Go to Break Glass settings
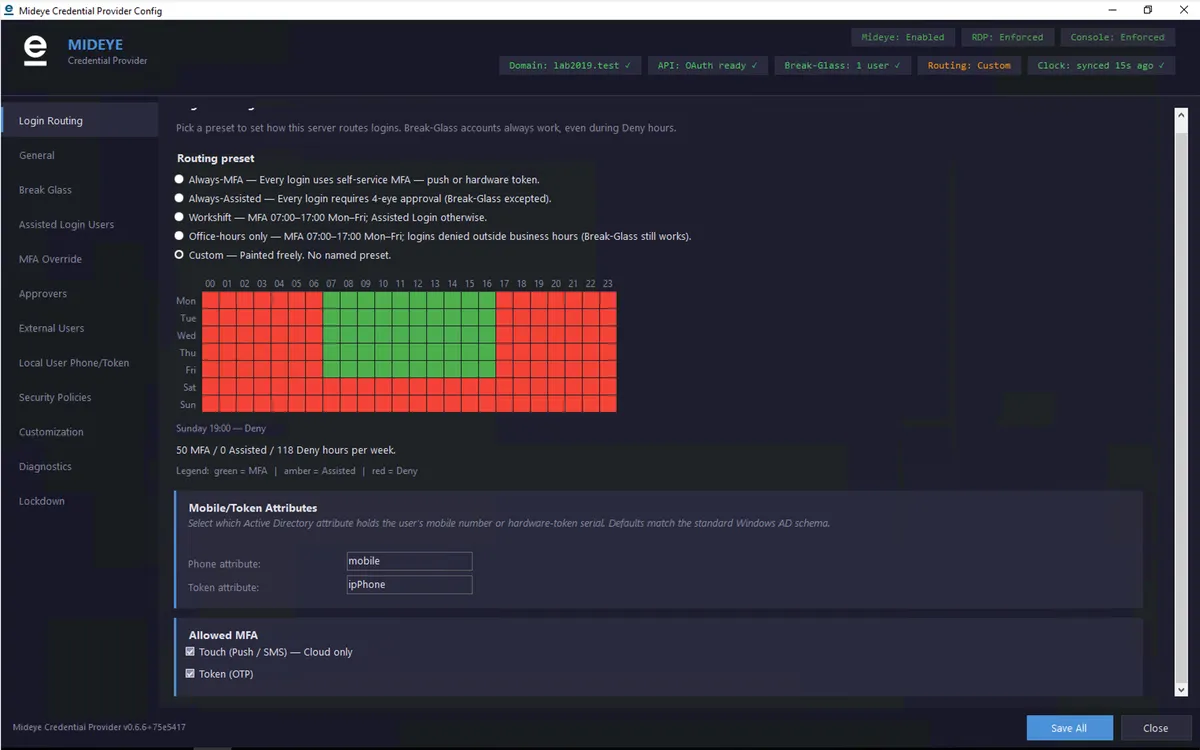Image resolution: width=1200 pixels, height=750 pixels. point(80,190)
